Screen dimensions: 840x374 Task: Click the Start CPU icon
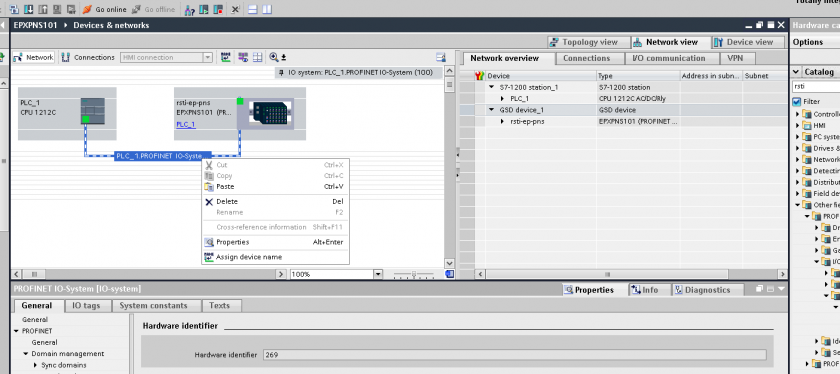tap(204, 10)
